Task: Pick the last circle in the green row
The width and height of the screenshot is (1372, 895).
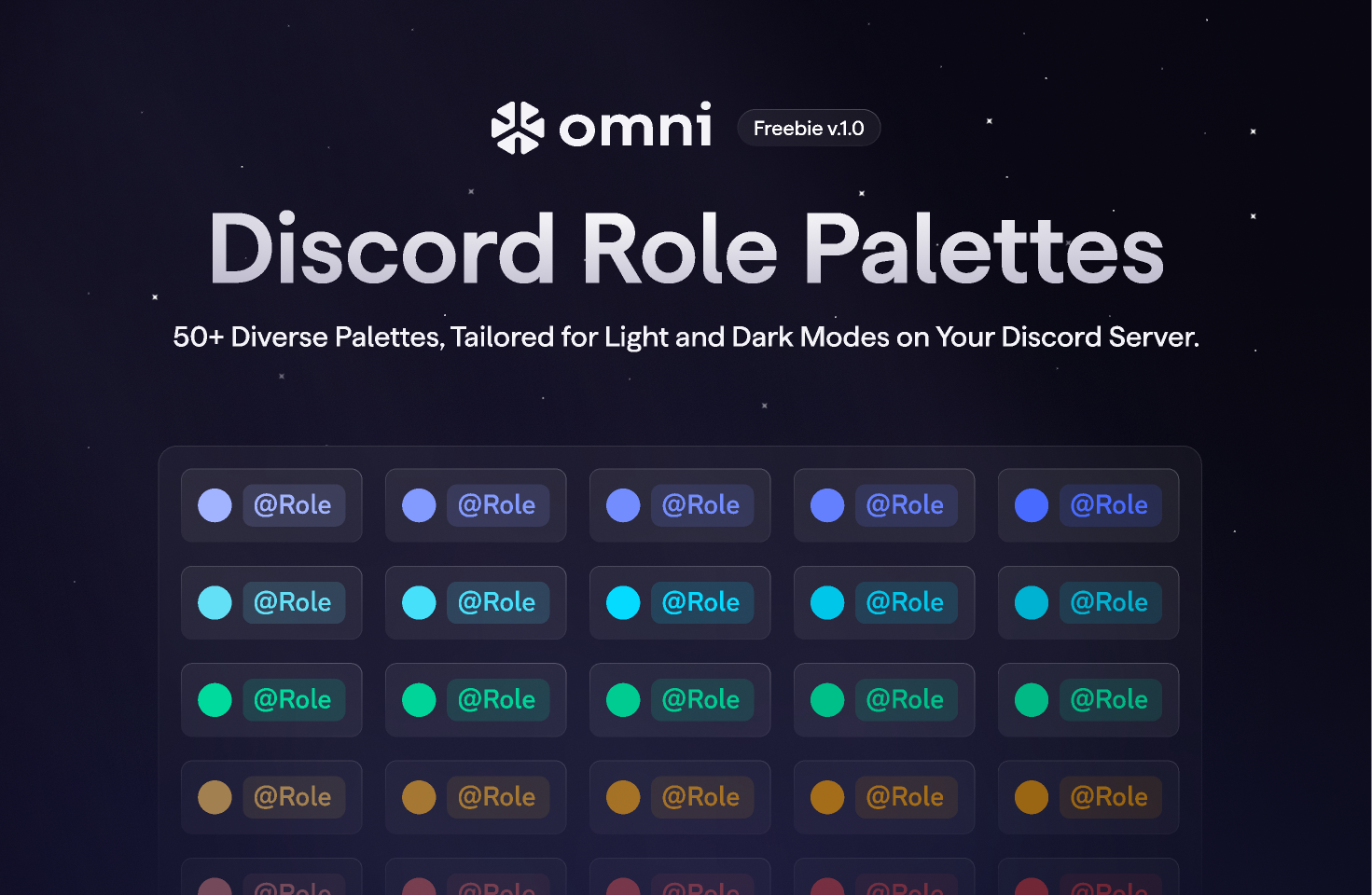Action: [1032, 700]
